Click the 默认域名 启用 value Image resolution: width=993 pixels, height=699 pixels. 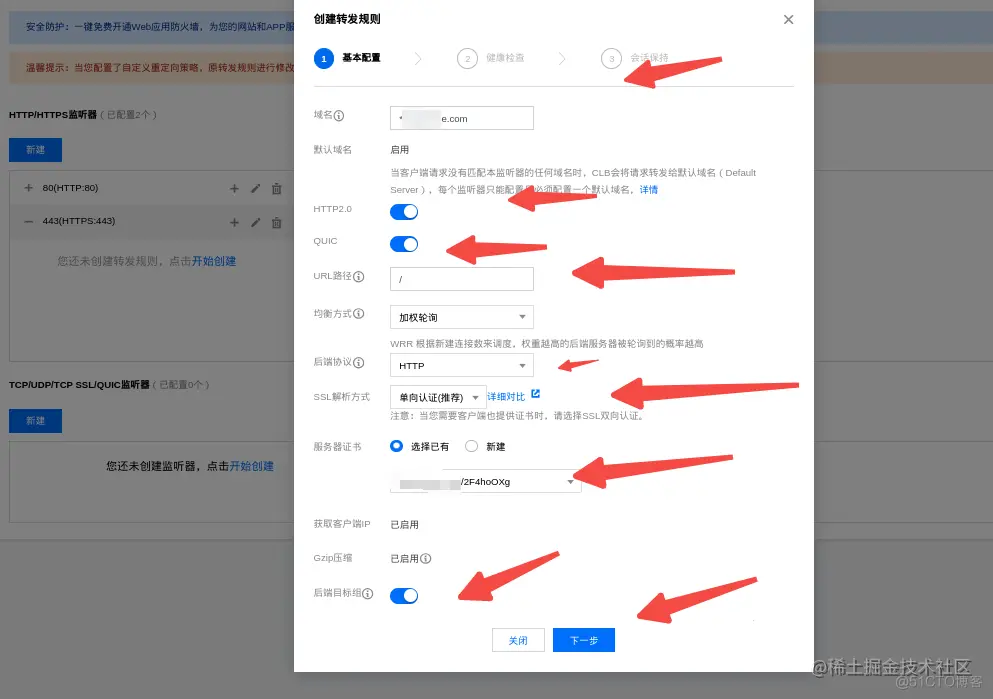(400, 149)
